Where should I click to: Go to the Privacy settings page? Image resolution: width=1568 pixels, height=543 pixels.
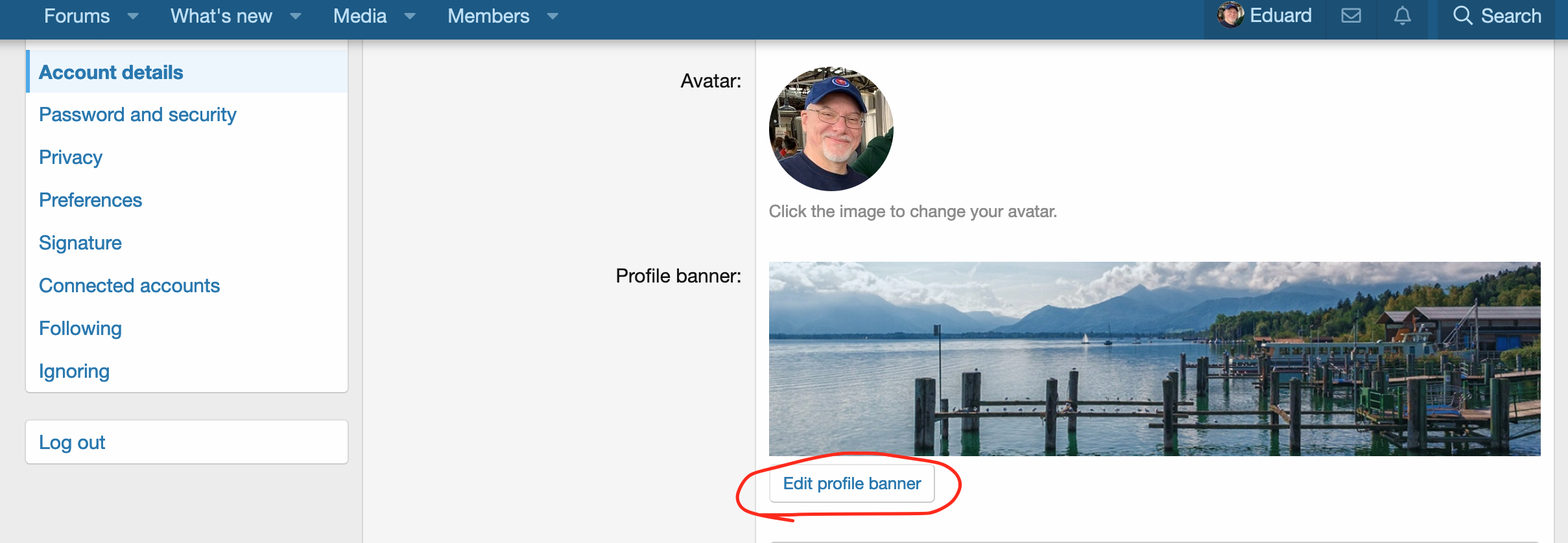point(71,157)
